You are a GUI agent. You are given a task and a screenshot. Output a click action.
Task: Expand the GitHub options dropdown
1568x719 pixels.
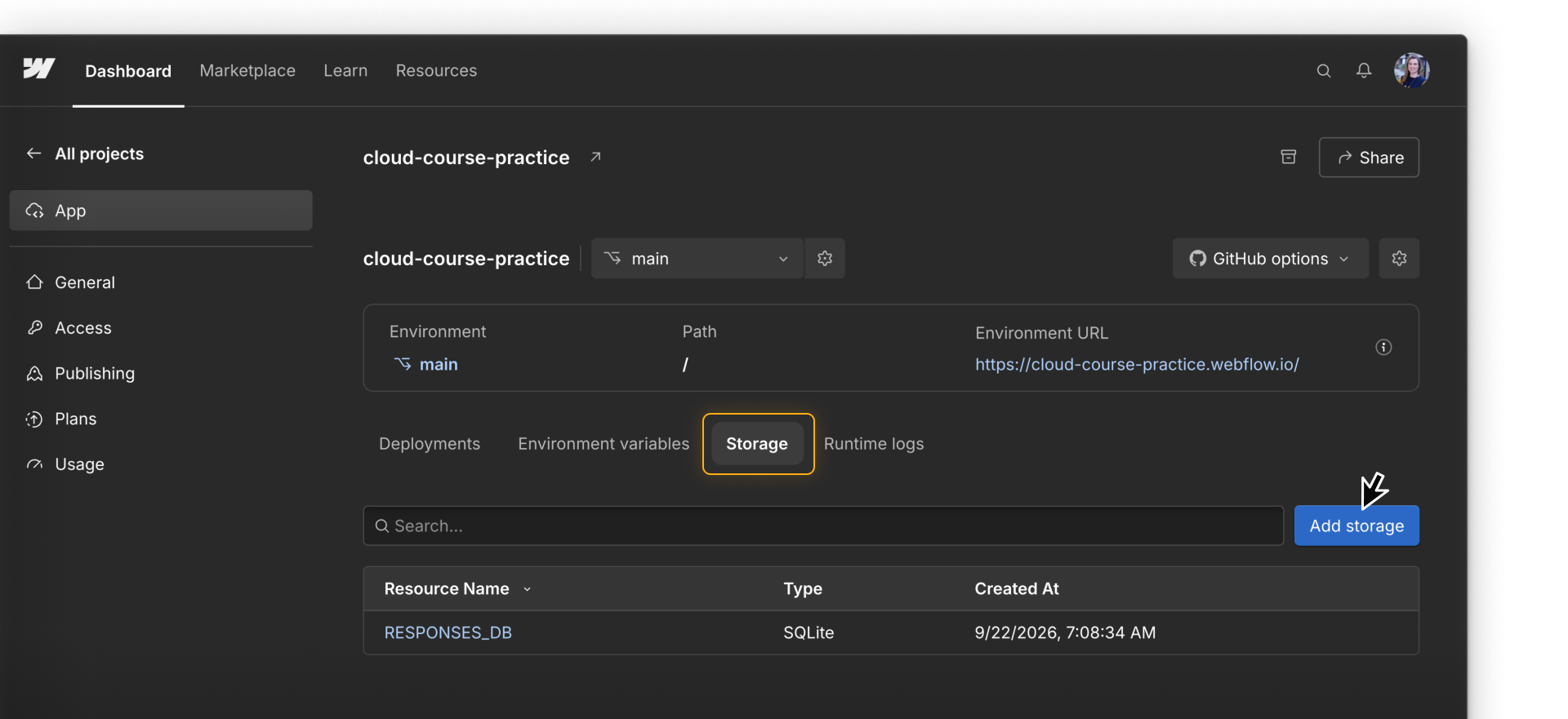(x=1271, y=259)
